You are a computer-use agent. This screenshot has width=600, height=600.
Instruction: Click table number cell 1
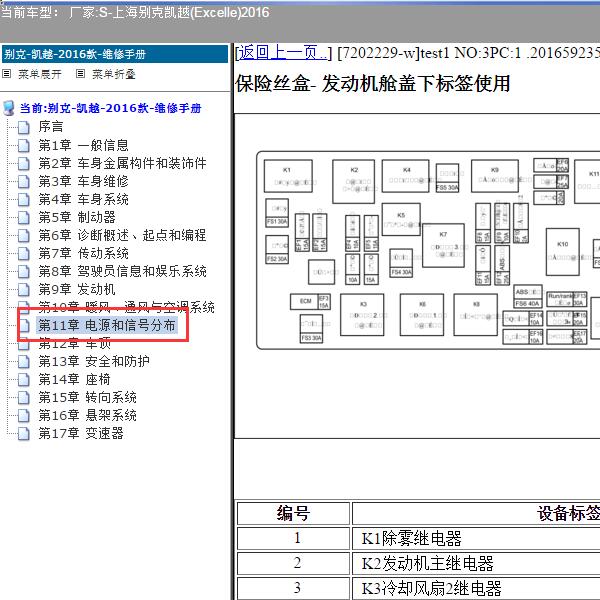(x=293, y=538)
